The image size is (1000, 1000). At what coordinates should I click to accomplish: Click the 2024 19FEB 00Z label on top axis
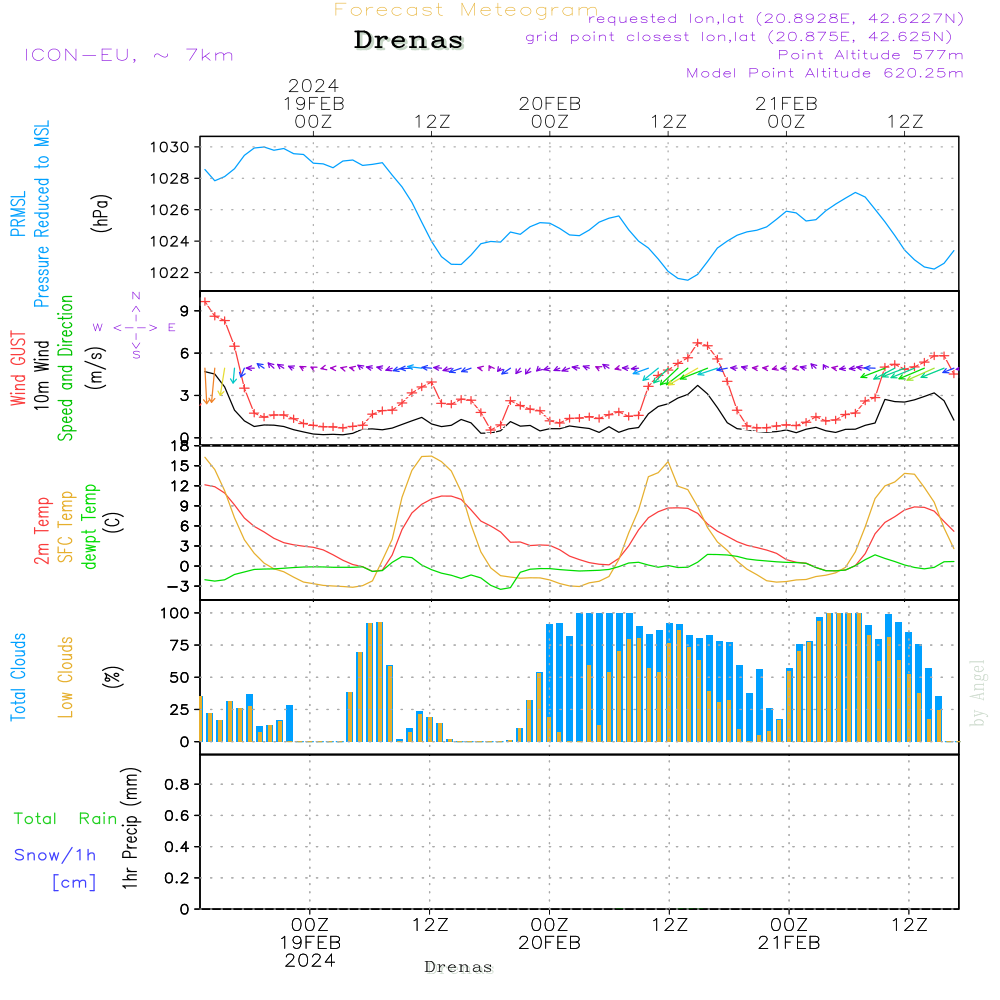coord(313,103)
